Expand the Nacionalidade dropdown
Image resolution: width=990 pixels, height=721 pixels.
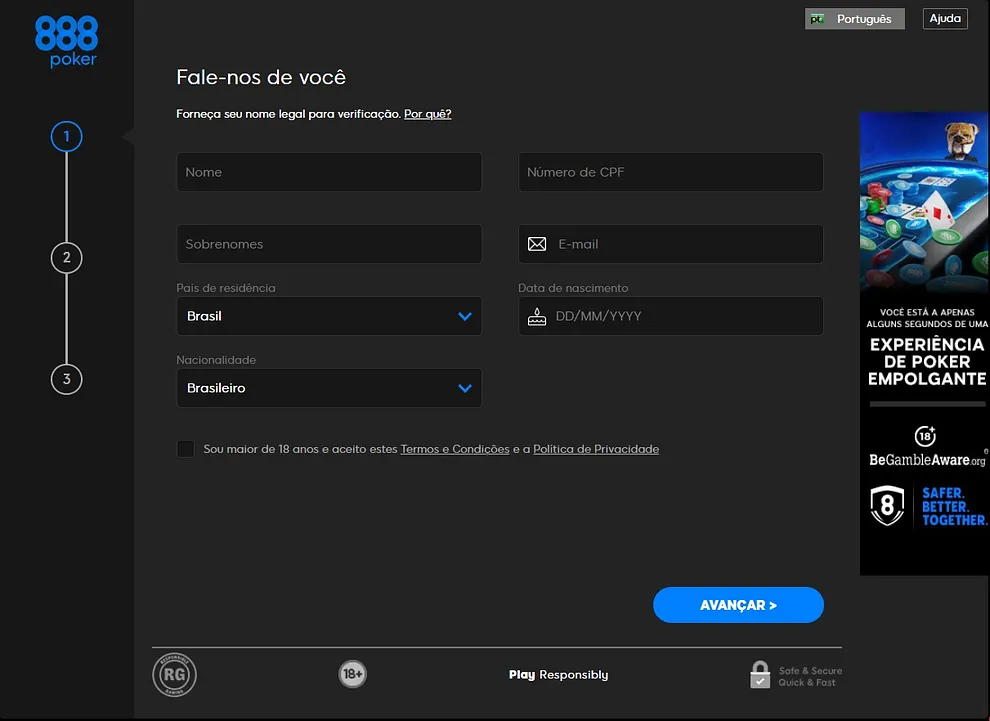tap(329, 388)
